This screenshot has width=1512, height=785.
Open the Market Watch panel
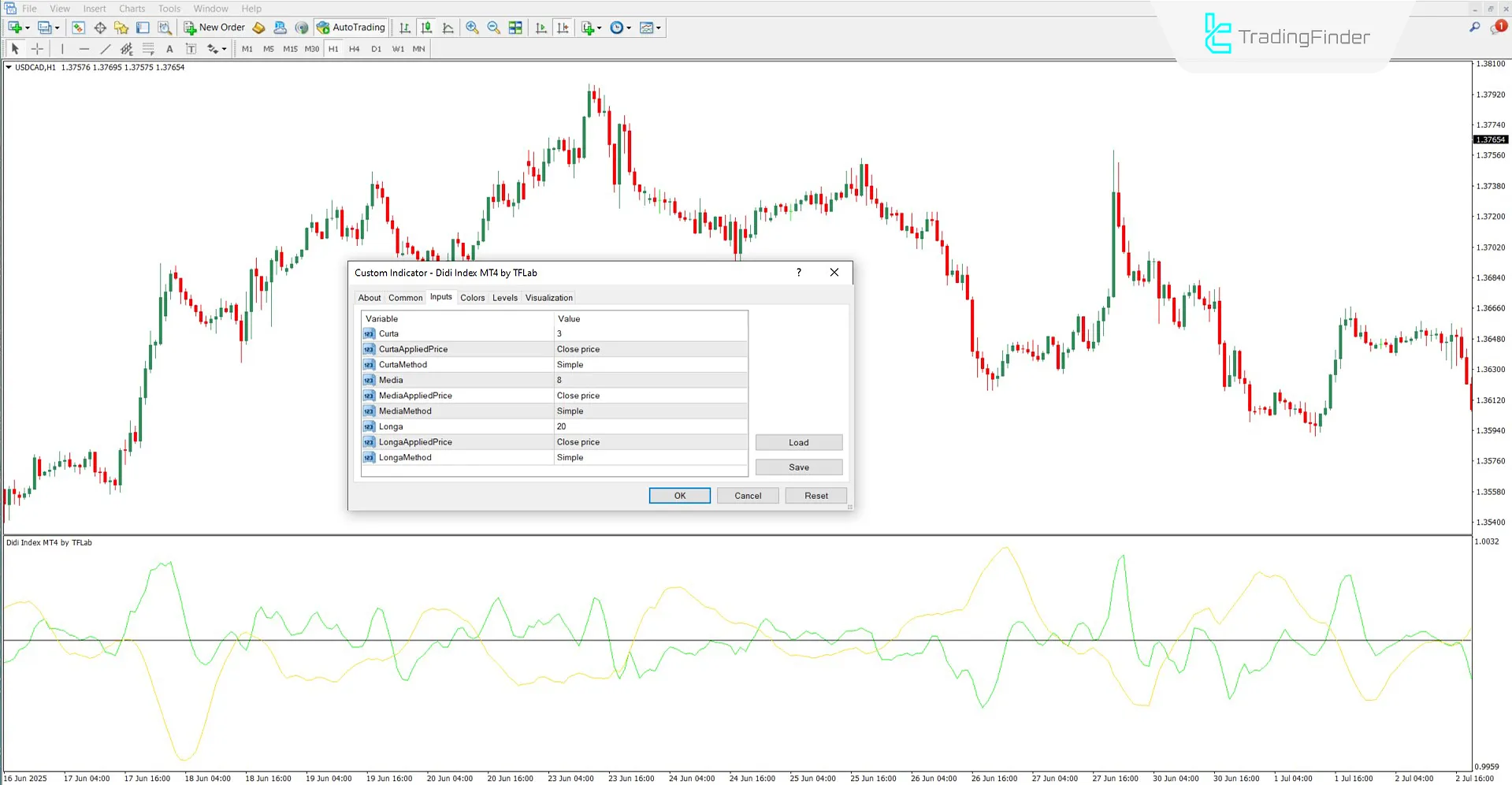coord(78,28)
